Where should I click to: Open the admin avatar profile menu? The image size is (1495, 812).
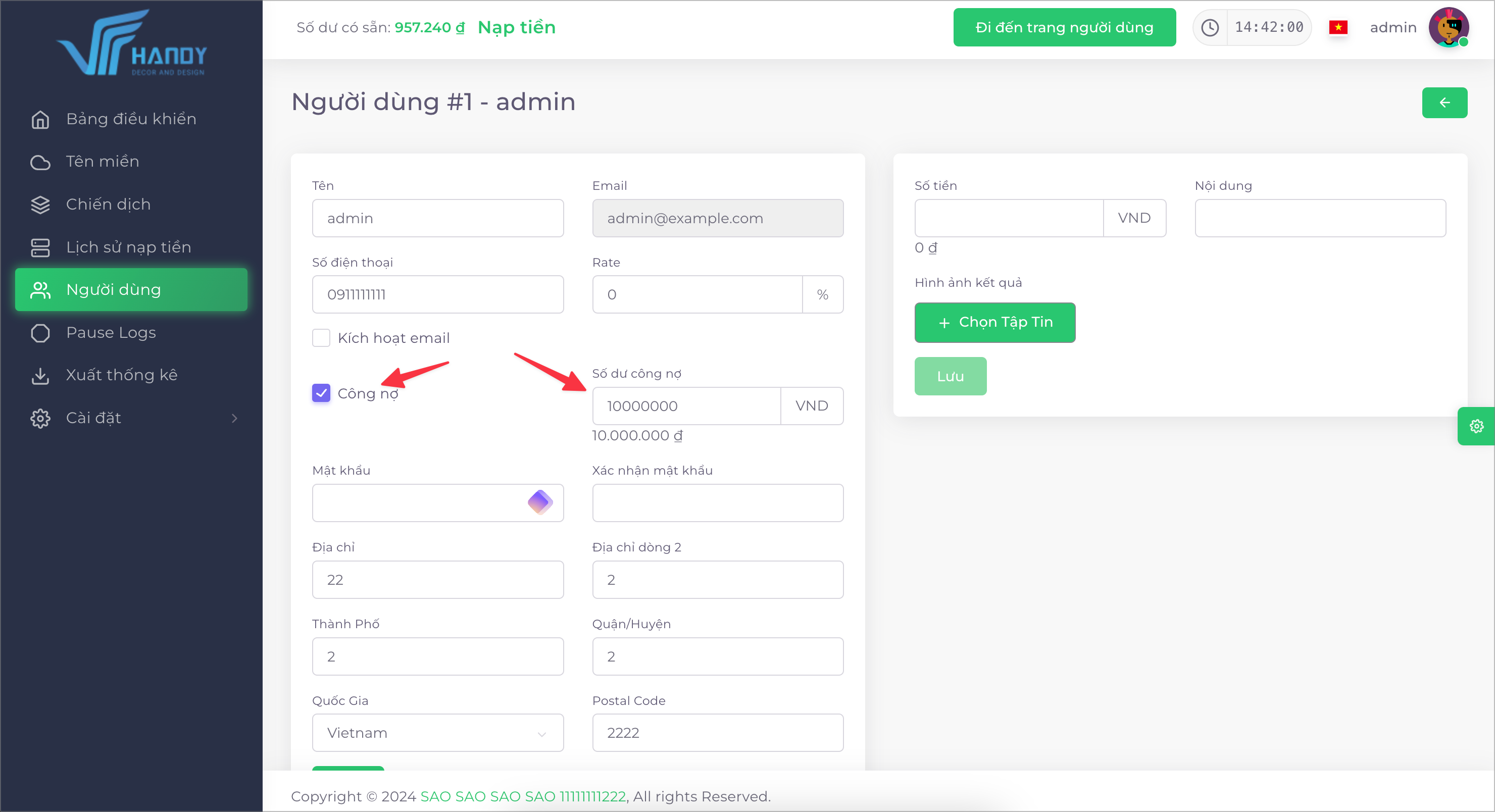1449,27
